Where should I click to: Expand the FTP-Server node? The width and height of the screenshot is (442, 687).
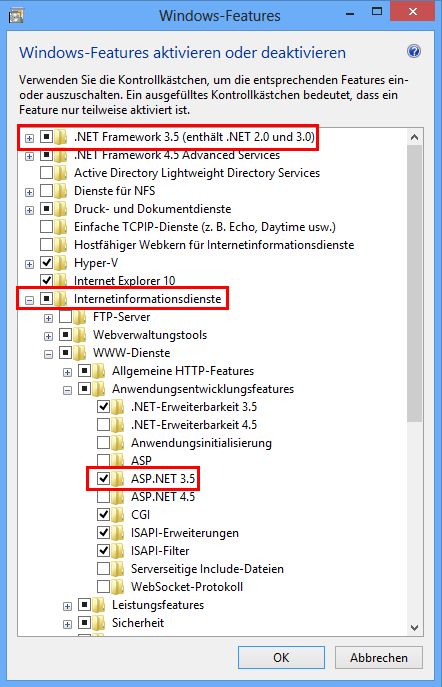[x=48, y=318]
